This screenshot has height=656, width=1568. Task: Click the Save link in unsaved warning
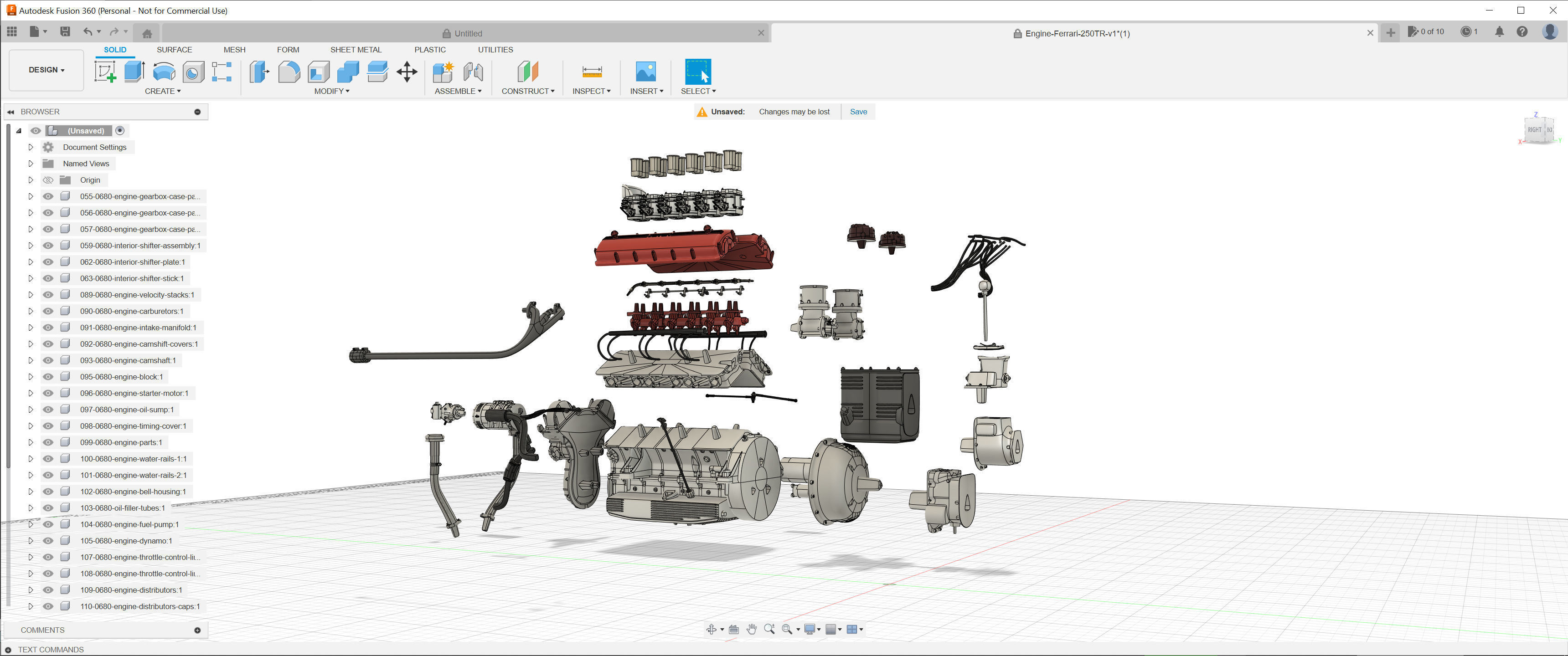pos(858,111)
